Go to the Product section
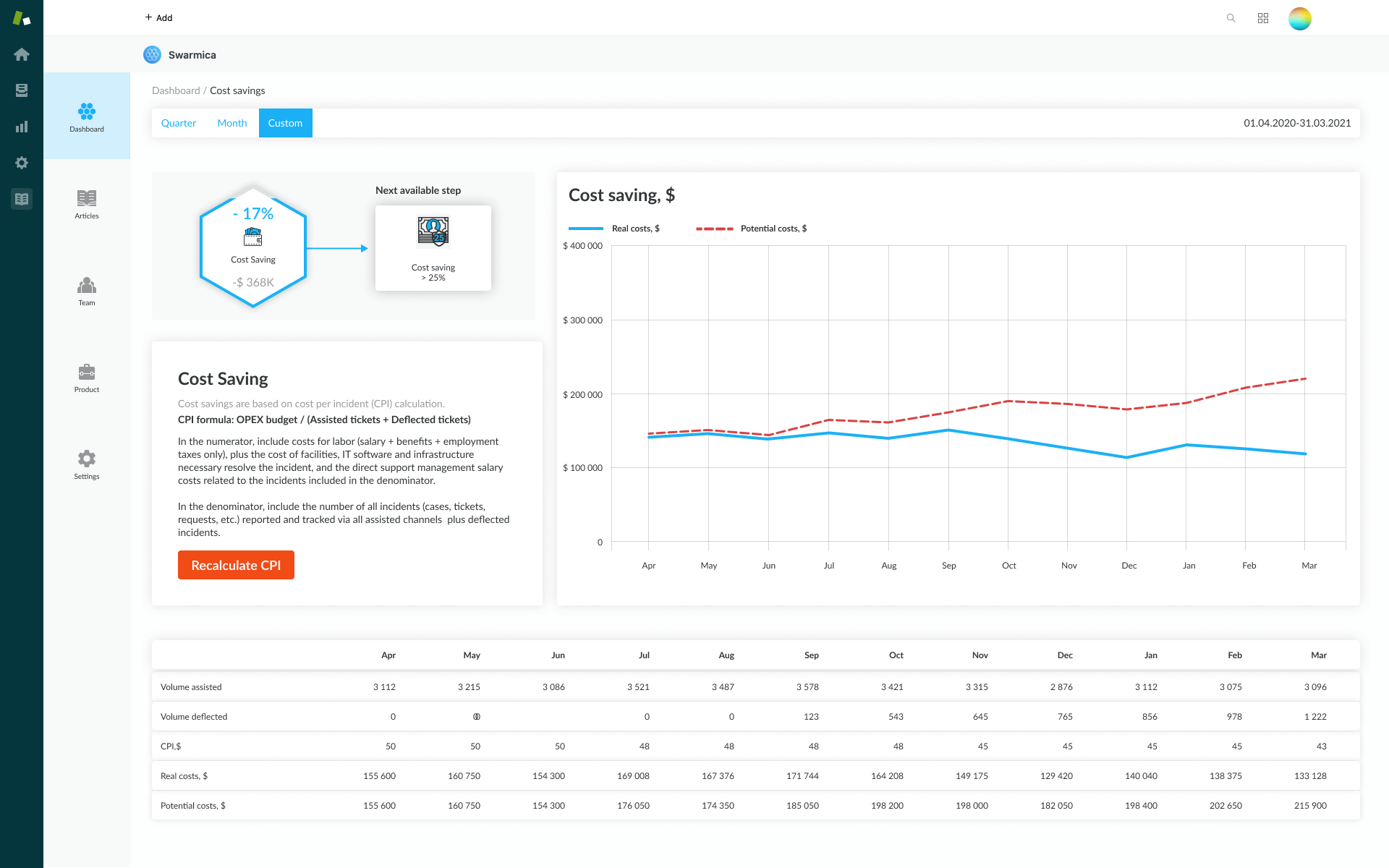The image size is (1389, 868). (x=87, y=378)
